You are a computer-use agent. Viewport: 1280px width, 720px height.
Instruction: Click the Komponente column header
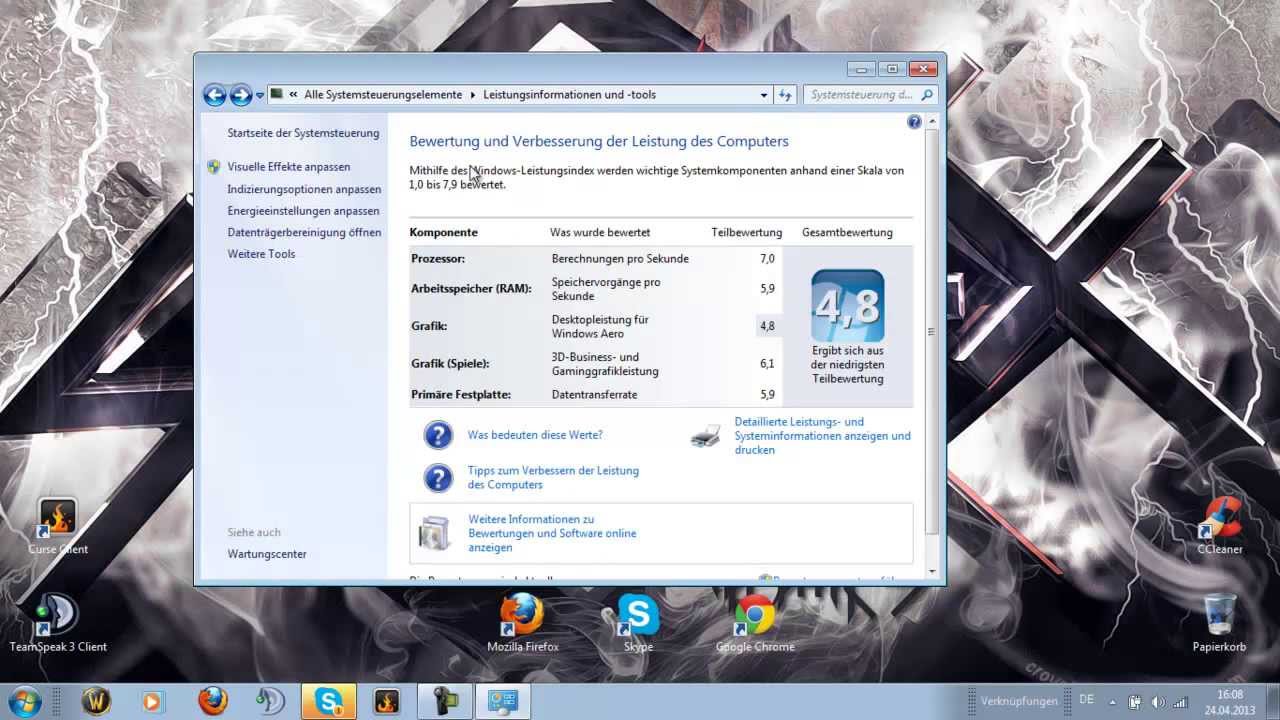(443, 232)
